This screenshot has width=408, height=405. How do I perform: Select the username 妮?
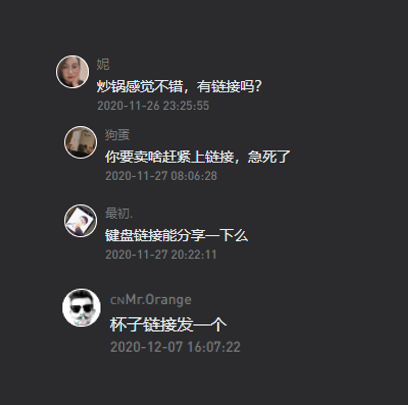pos(103,64)
